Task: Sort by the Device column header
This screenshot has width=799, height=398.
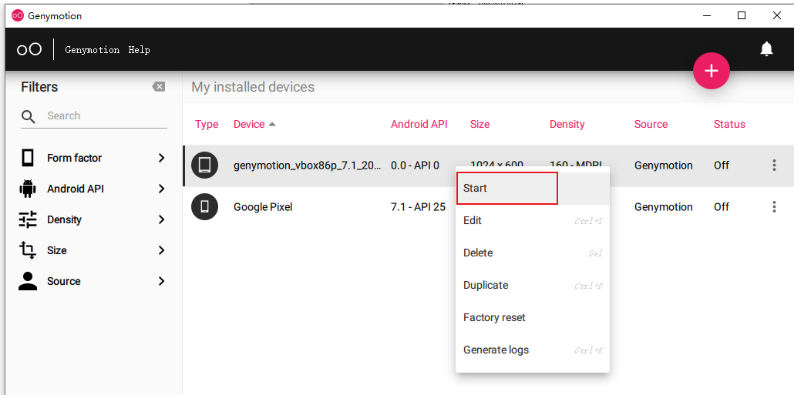Action: pyautogui.click(x=249, y=124)
